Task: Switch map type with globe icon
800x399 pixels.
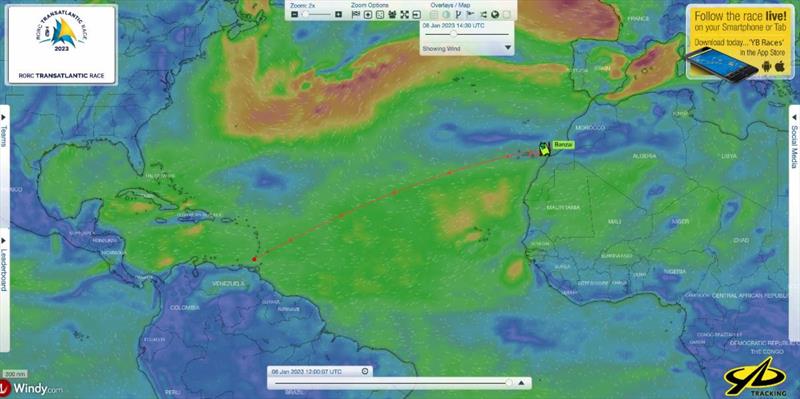Action: [495, 15]
